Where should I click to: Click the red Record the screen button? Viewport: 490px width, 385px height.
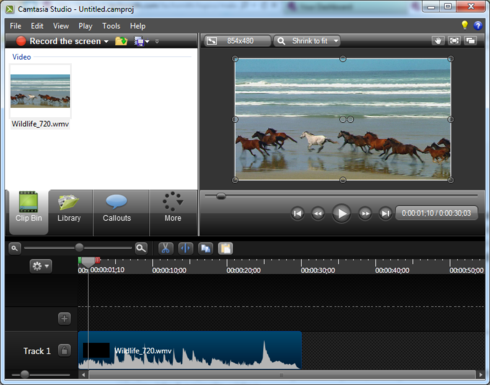click(21, 41)
